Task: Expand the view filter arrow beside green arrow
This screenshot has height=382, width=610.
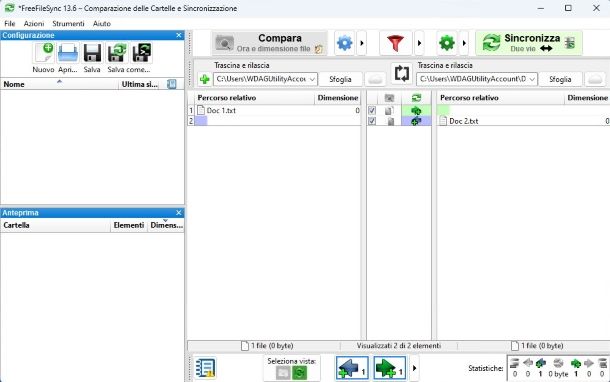Action: [414, 368]
